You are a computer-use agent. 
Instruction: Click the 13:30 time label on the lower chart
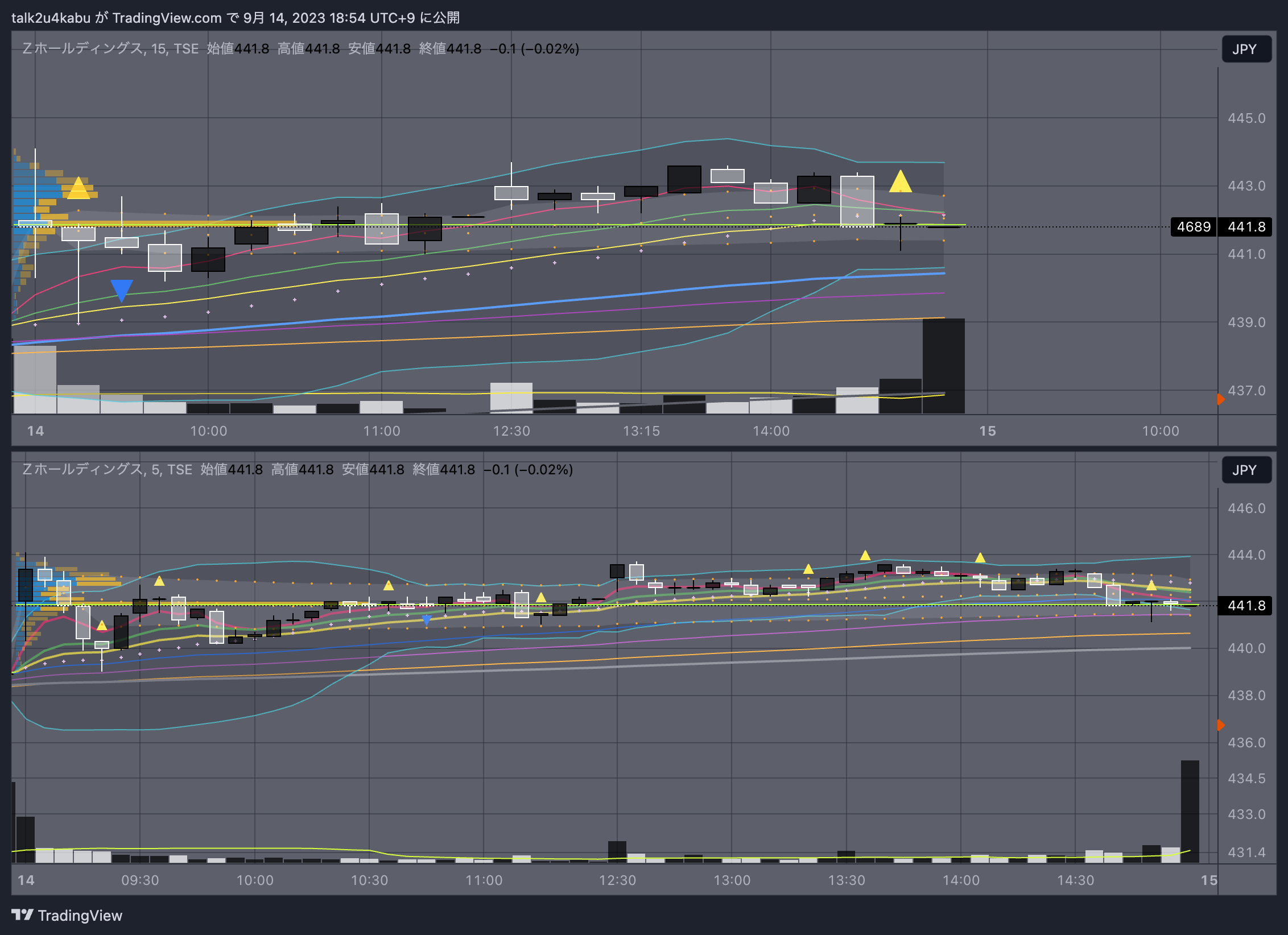(847, 880)
